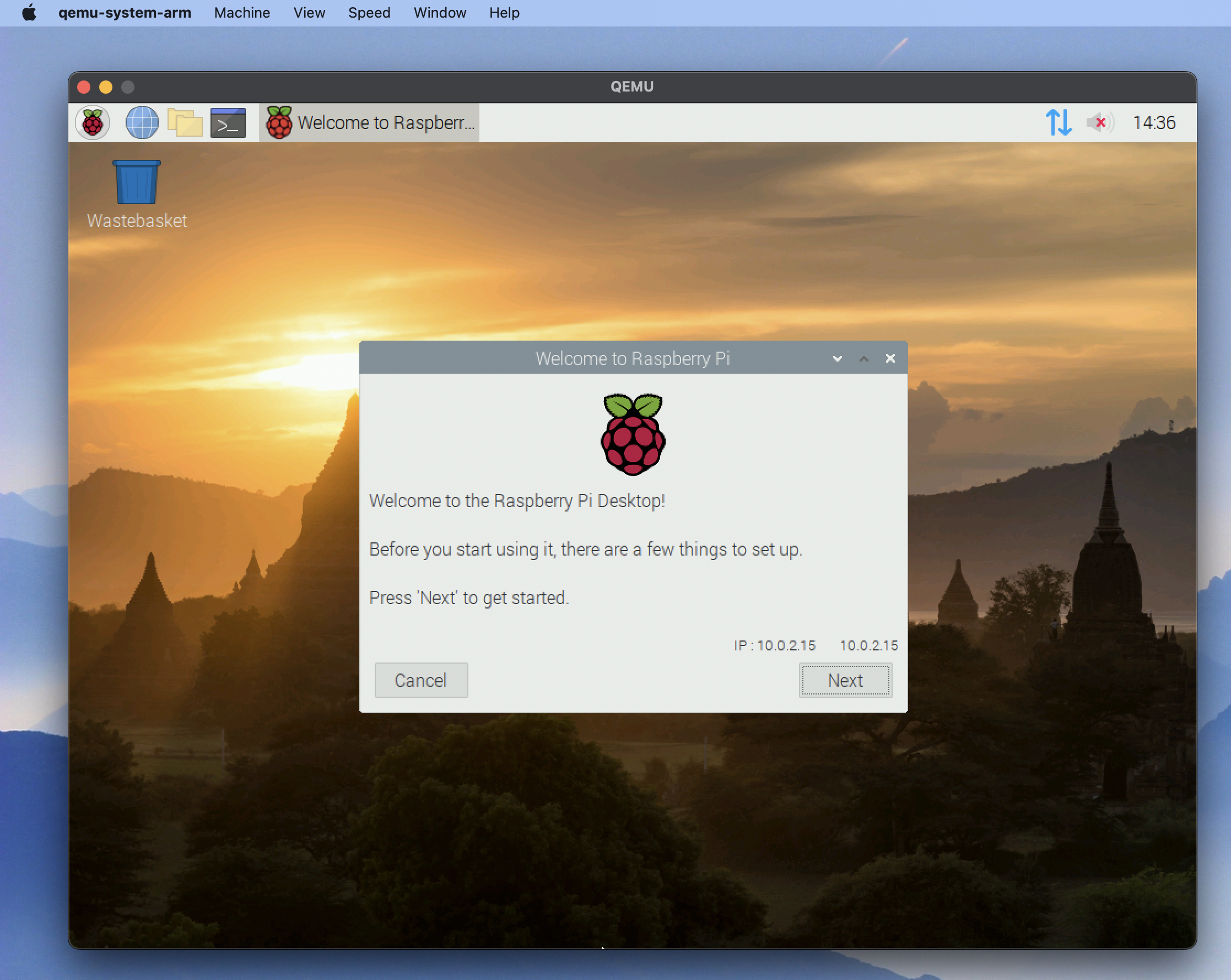Expand the Welcome to Raspberry Pi window dropdown
Image resolution: width=1231 pixels, height=980 pixels.
pos(833,357)
